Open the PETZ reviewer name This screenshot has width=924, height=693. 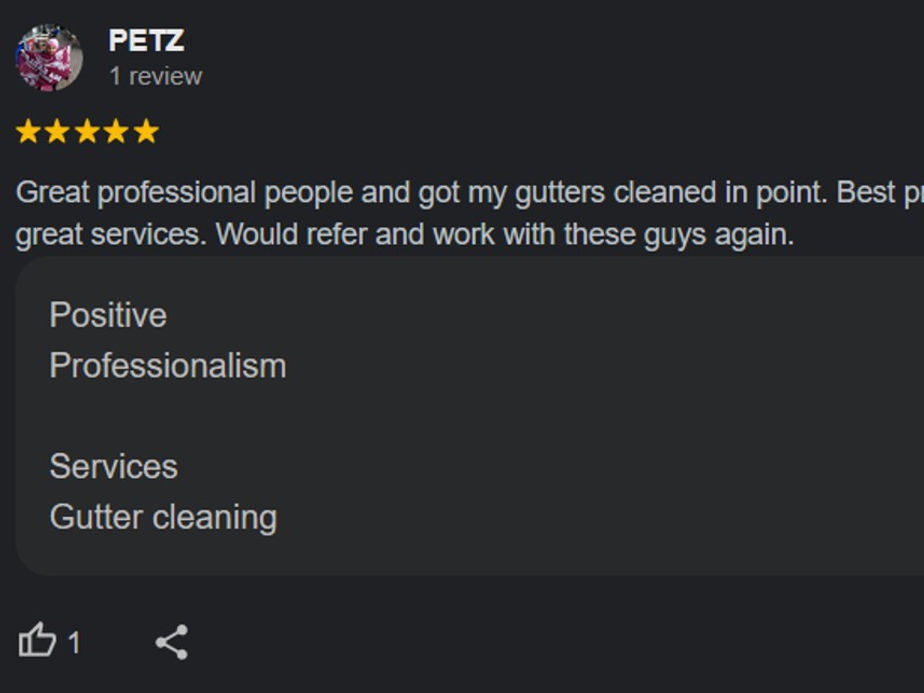146,41
